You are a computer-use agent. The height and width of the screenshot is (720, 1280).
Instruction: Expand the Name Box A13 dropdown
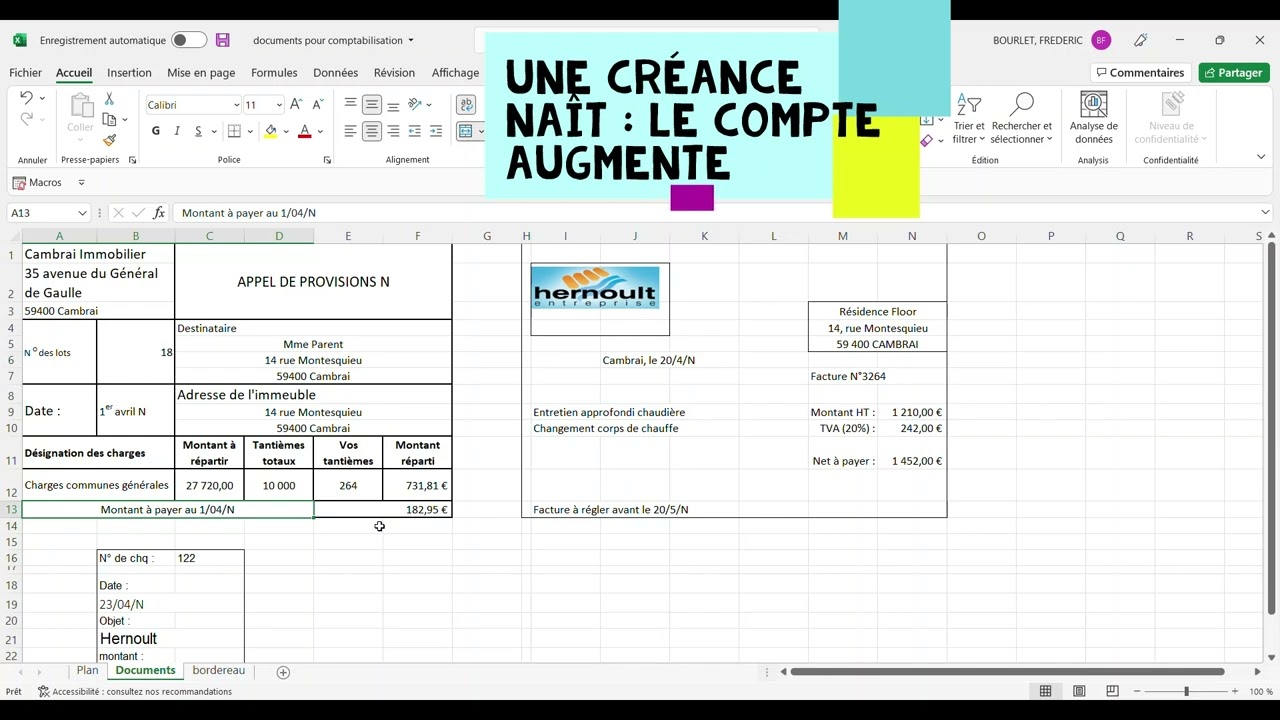[x=81, y=213]
